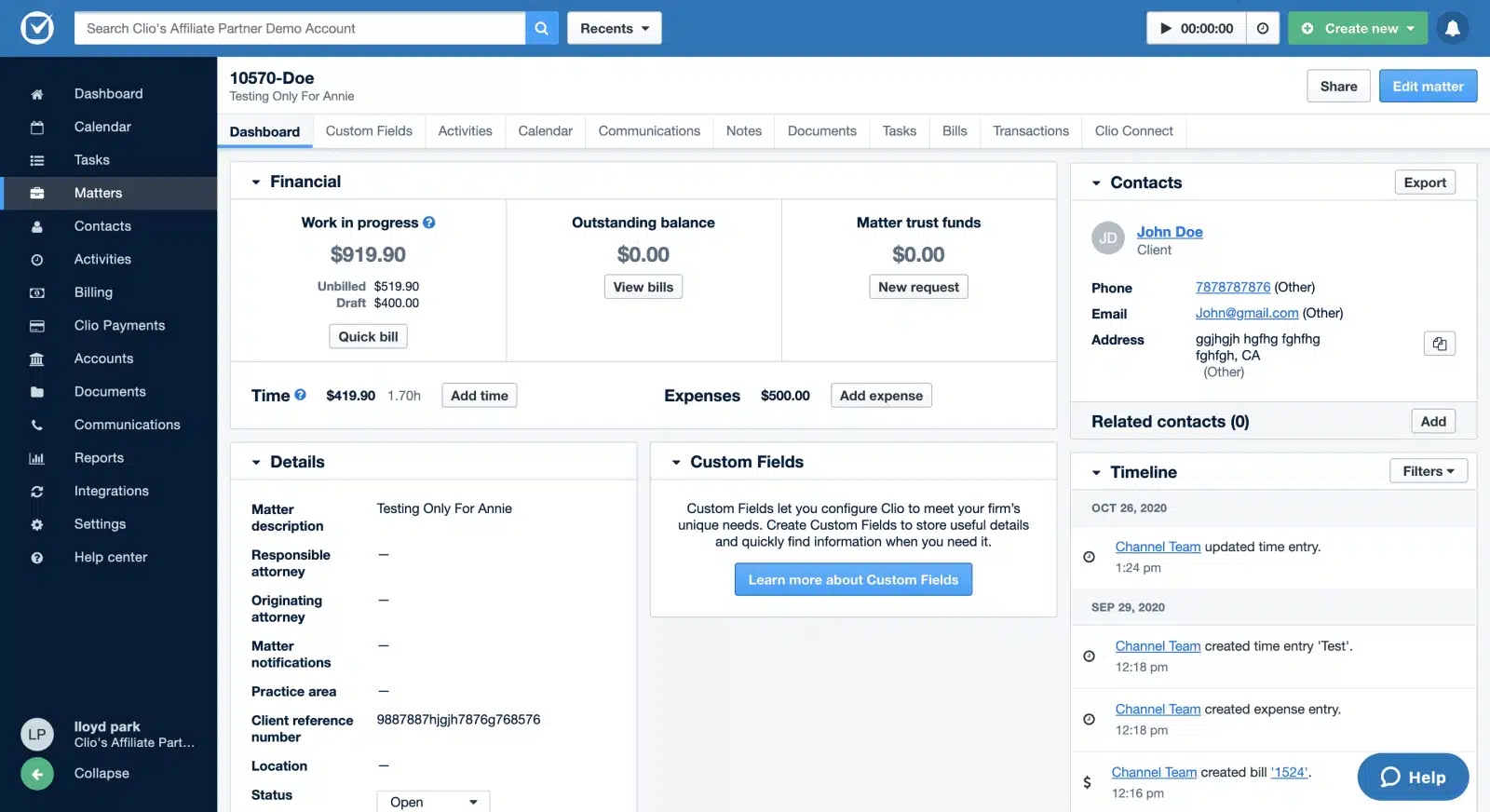The image size is (1490, 812).
Task: Click the search magnifier button
Action: pyautogui.click(x=541, y=28)
